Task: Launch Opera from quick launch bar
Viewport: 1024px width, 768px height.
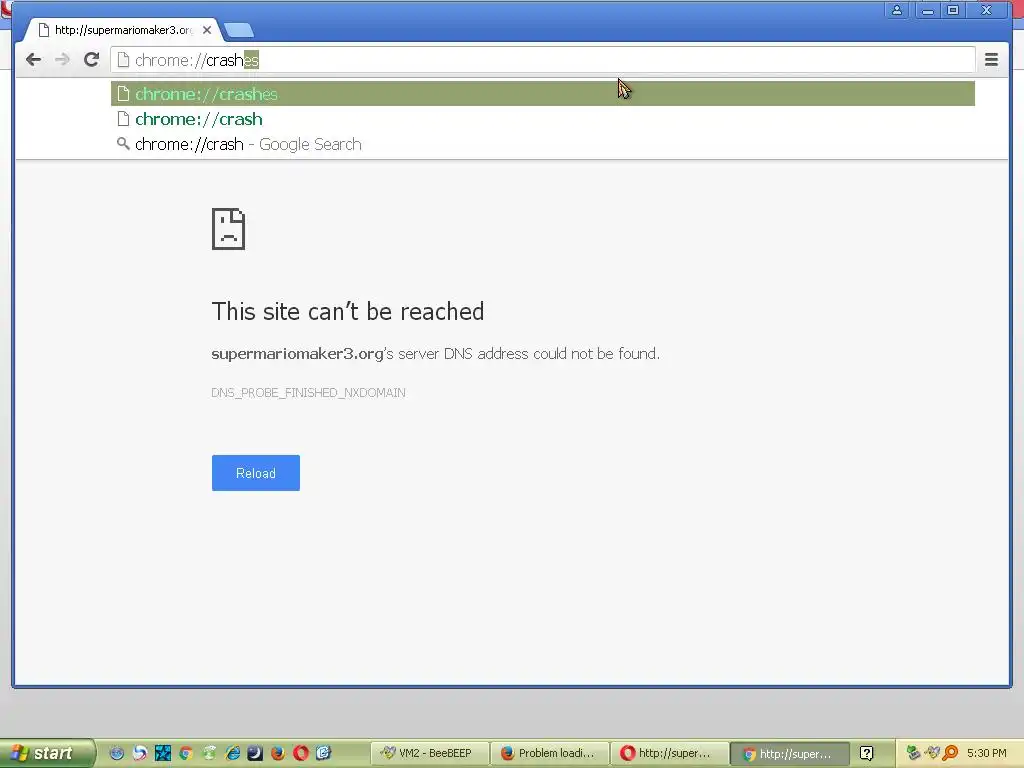Action: click(300, 753)
